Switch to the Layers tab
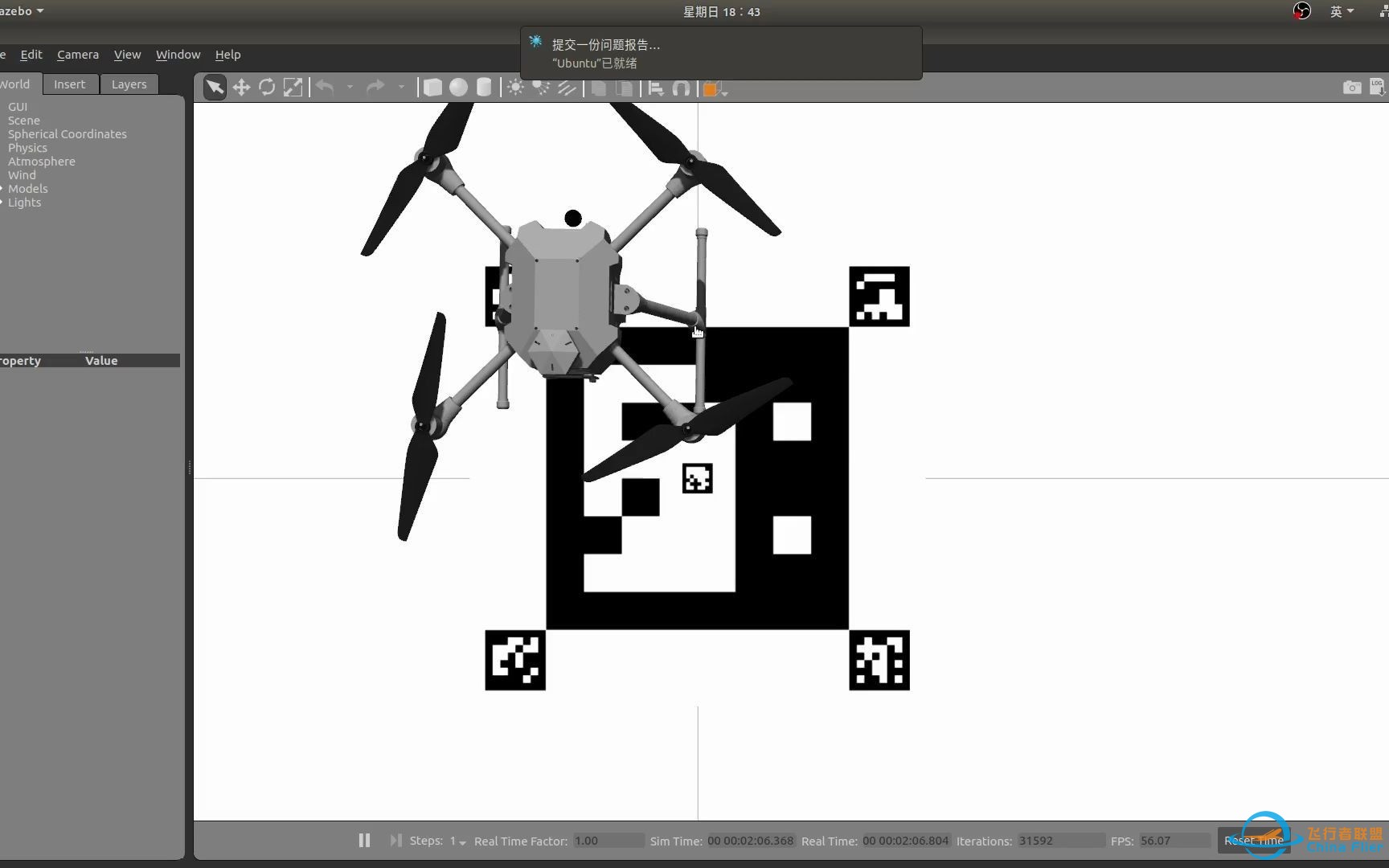 [x=129, y=84]
